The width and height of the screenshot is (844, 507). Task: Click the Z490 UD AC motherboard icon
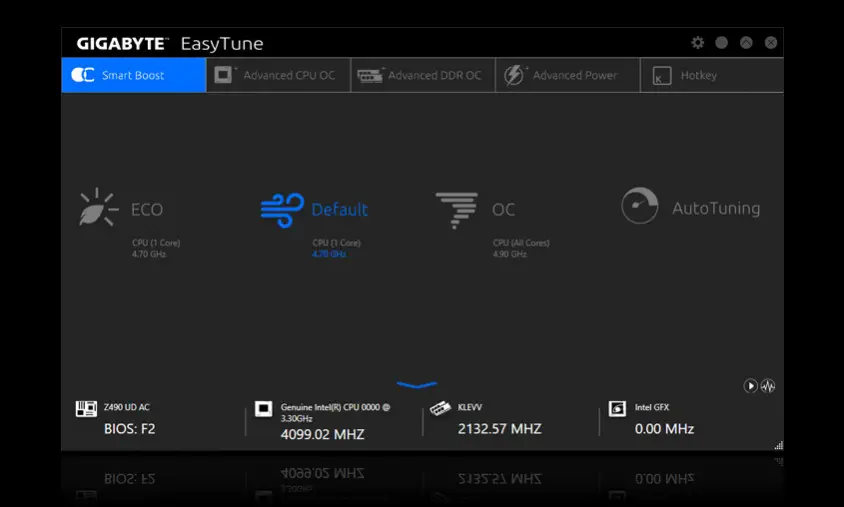[87, 409]
